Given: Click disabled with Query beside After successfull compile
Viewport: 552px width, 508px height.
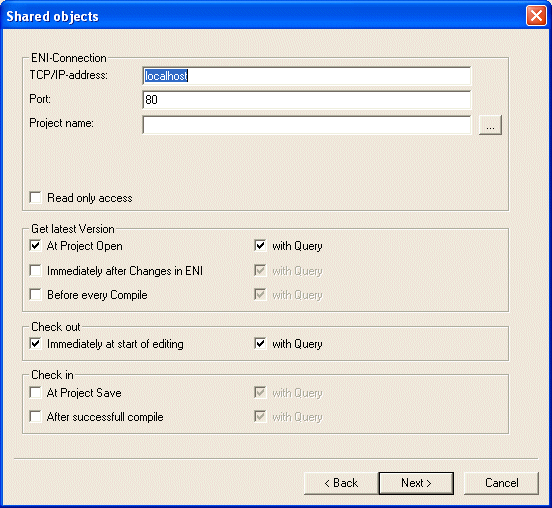Looking at the screenshot, I should [289, 417].
